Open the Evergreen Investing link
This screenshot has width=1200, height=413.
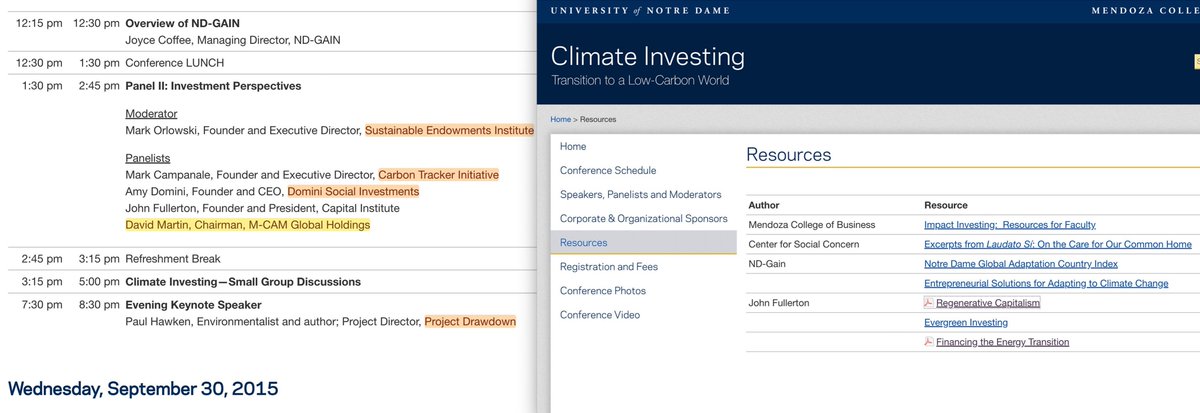966,323
